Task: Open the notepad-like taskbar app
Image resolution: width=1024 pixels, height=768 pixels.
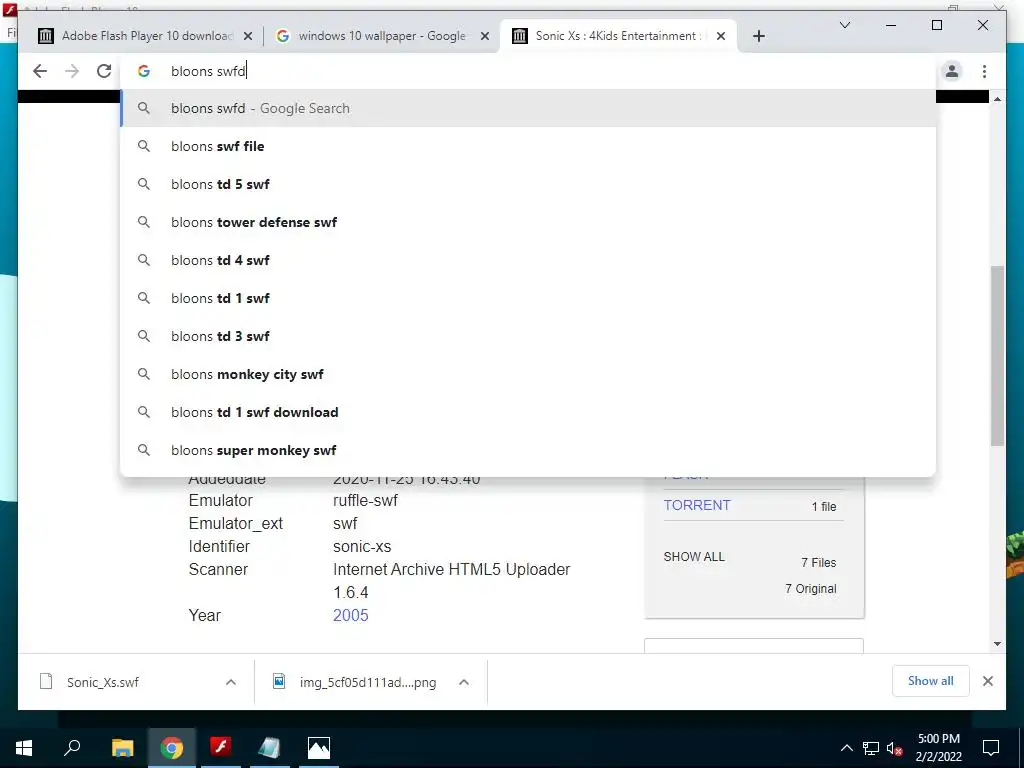Action: (x=269, y=748)
